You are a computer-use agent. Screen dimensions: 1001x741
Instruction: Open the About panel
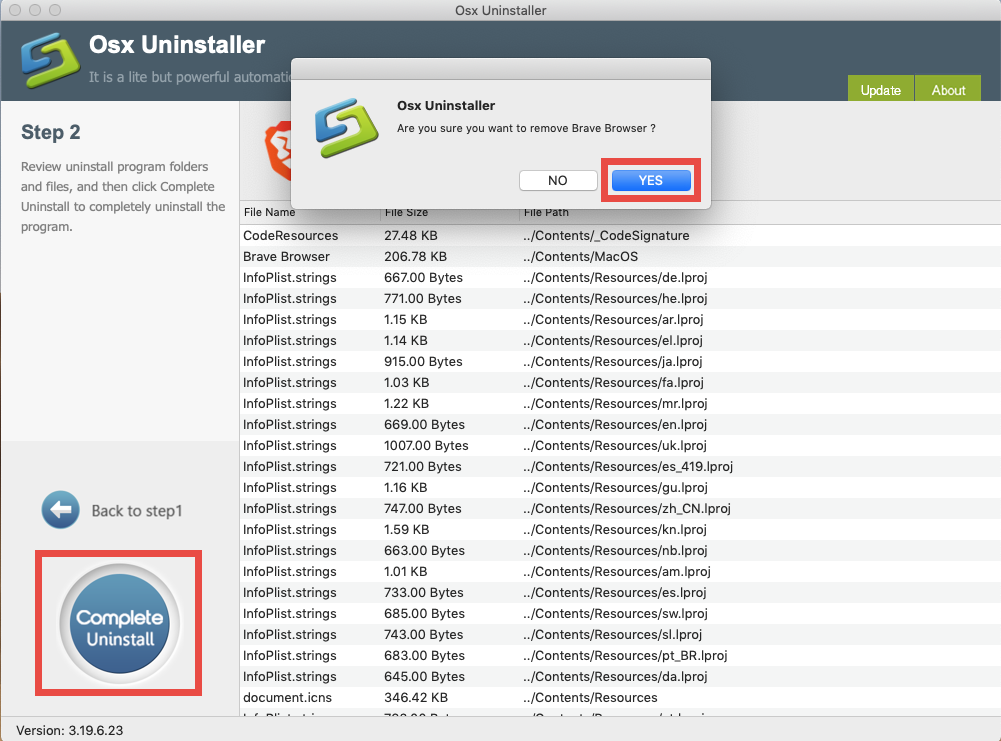[946, 89]
